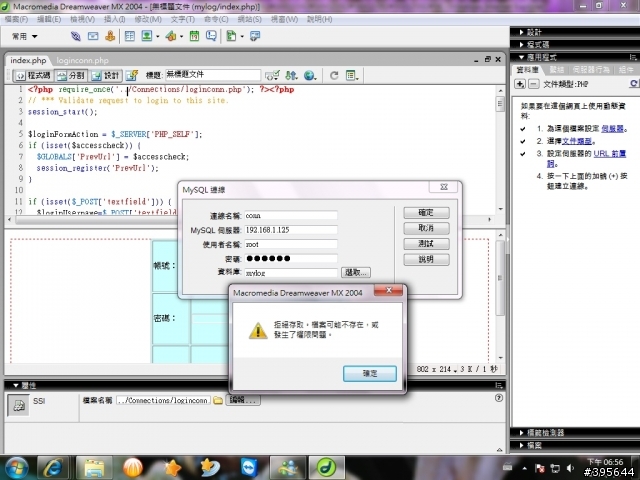Click the volume speaker icon in the tray
Screen dimensions: 640x480
tap(570, 468)
